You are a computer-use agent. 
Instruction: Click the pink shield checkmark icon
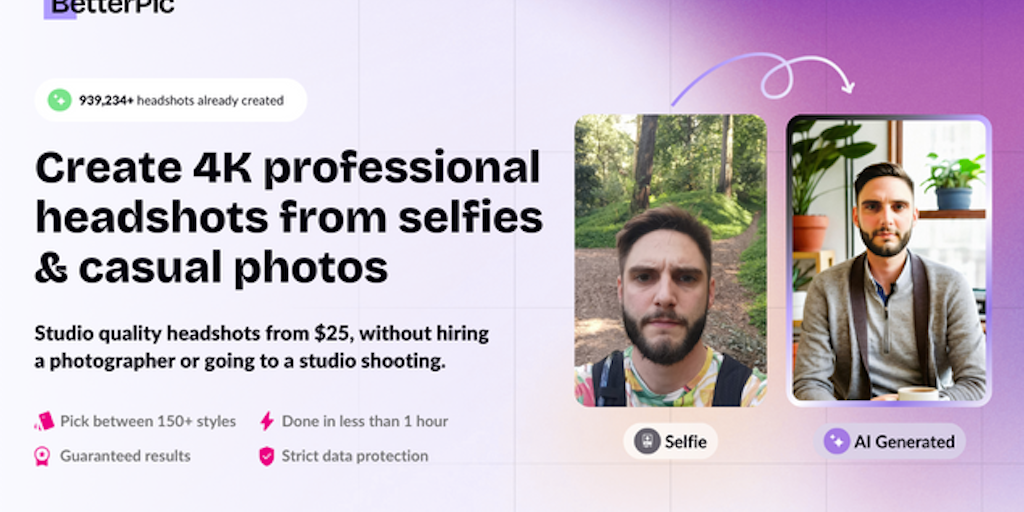[266, 456]
